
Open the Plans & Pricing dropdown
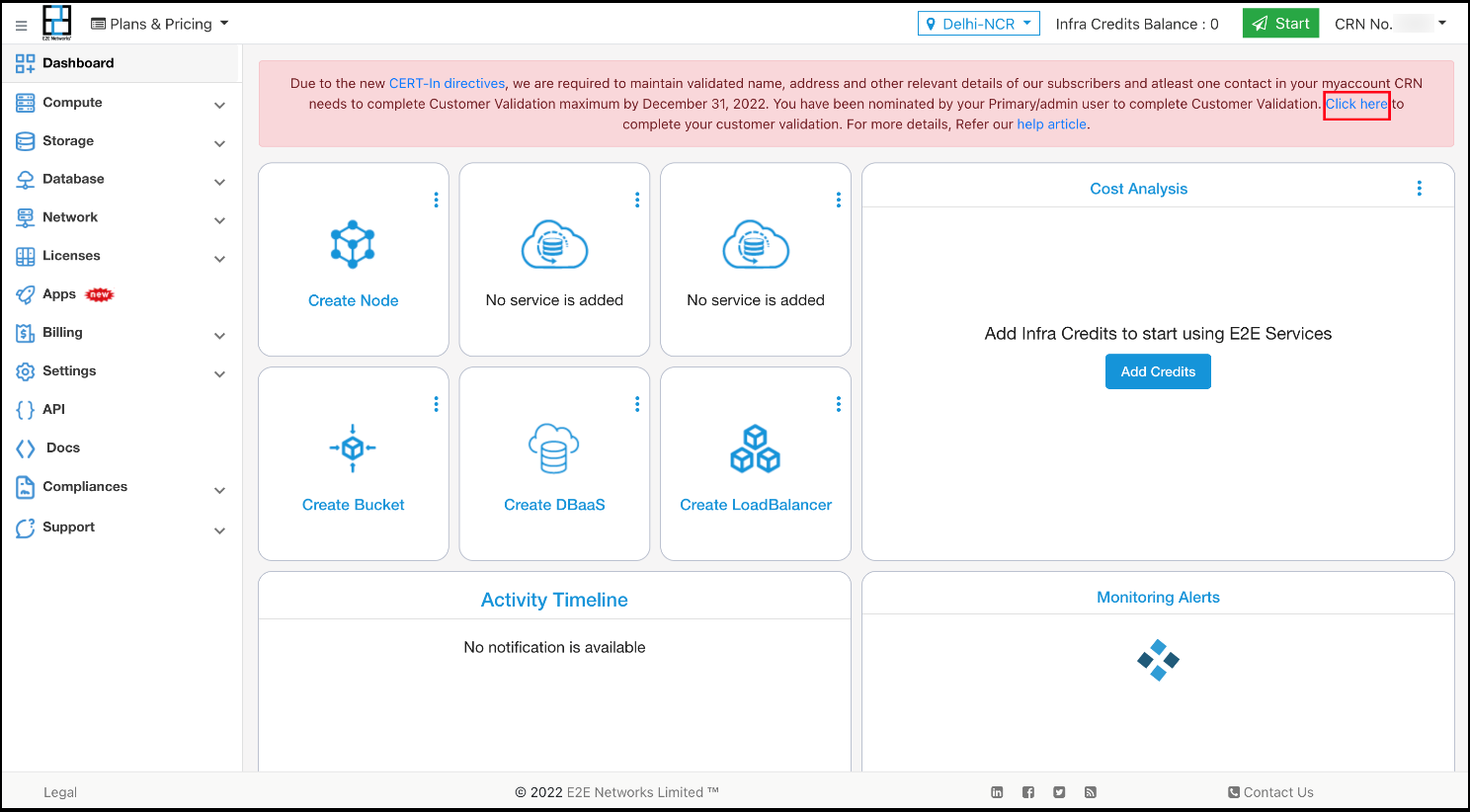(x=160, y=24)
